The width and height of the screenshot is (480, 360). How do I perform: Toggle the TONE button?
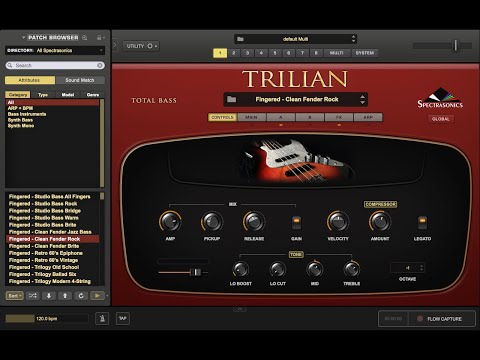tap(296, 255)
